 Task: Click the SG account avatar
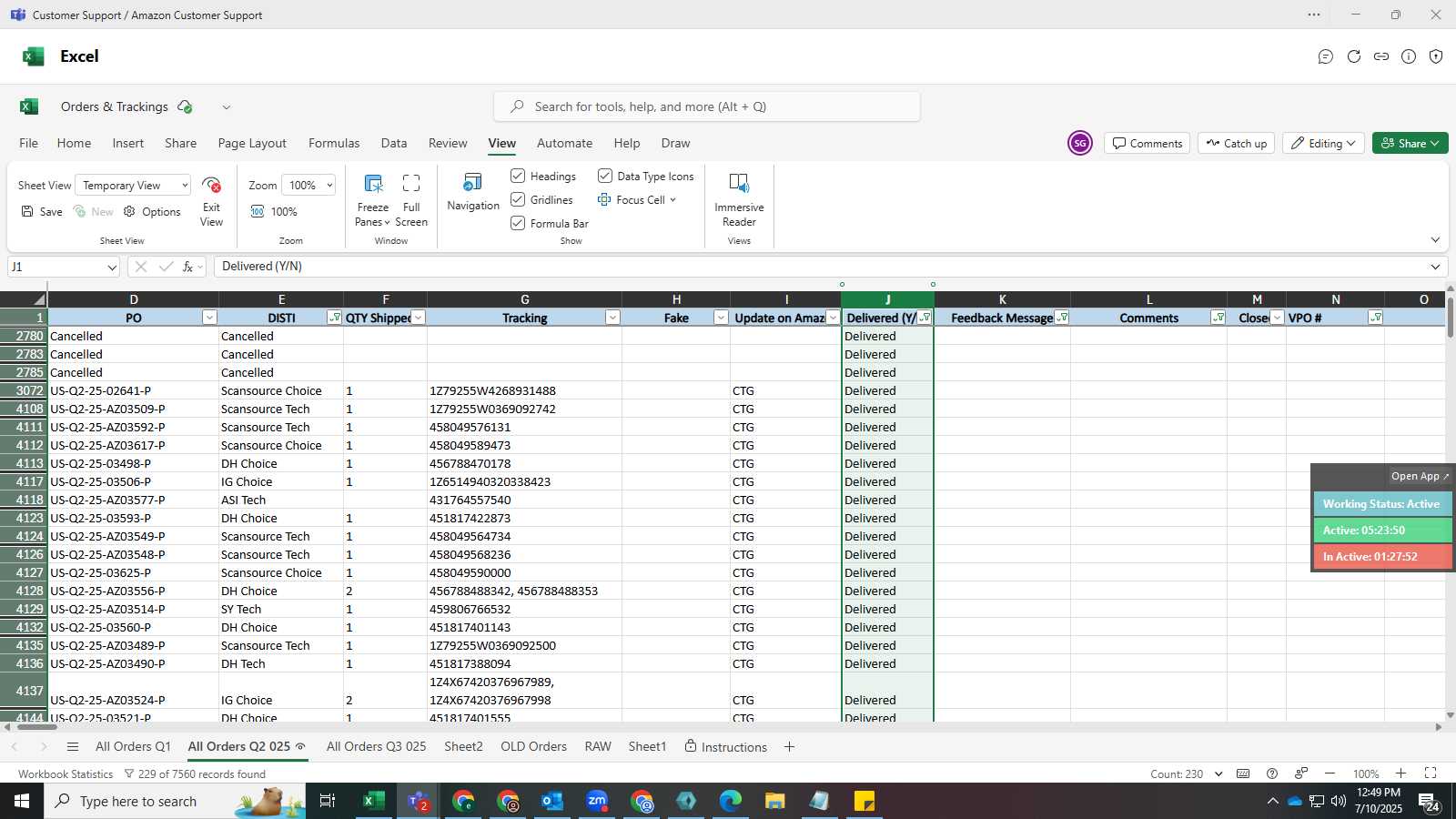click(x=1080, y=143)
